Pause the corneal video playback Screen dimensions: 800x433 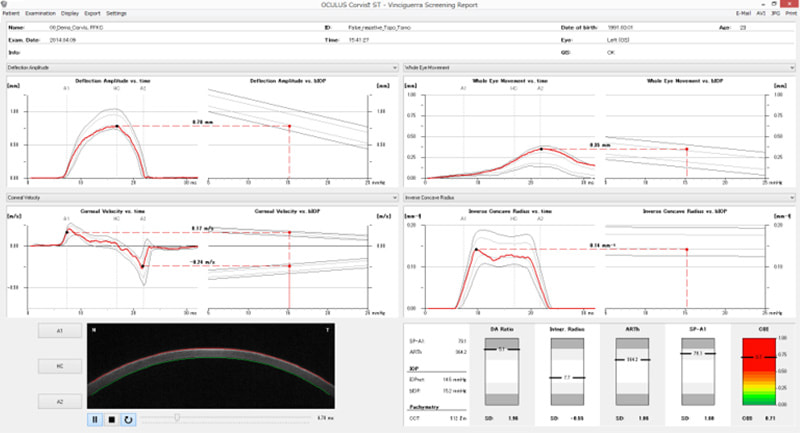(x=95, y=419)
